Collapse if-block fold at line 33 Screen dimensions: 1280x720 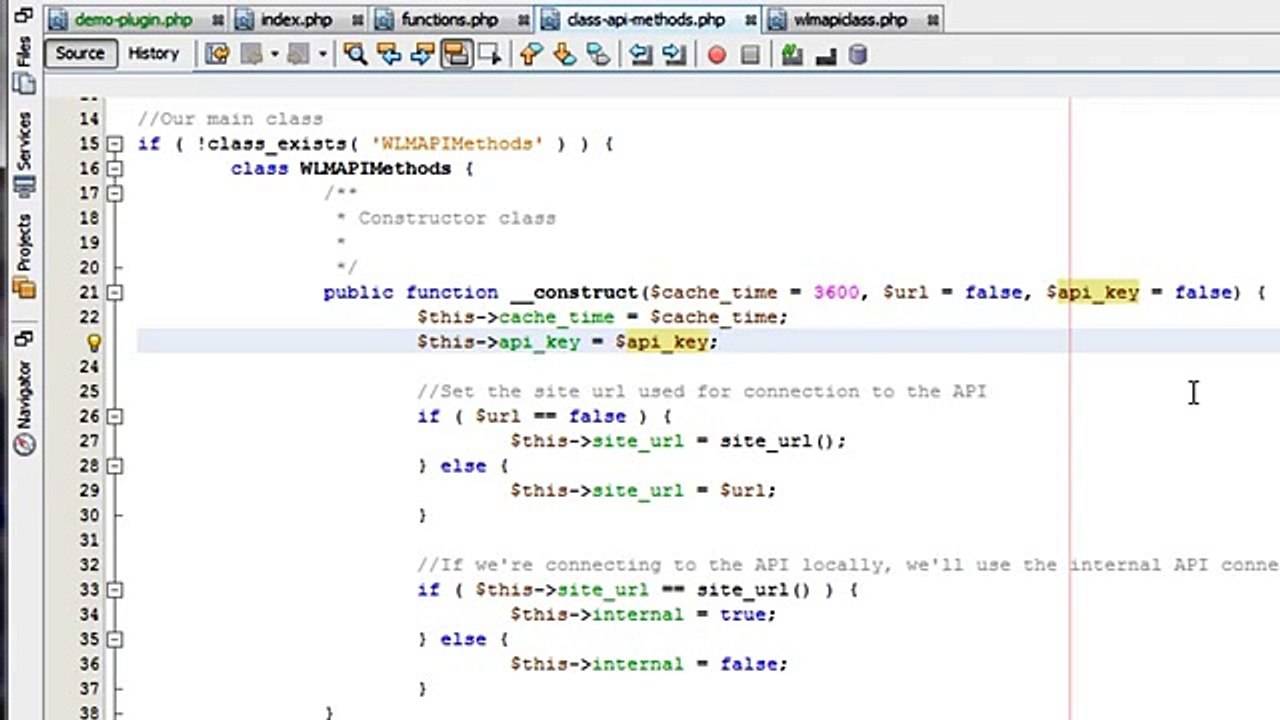[115, 590]
